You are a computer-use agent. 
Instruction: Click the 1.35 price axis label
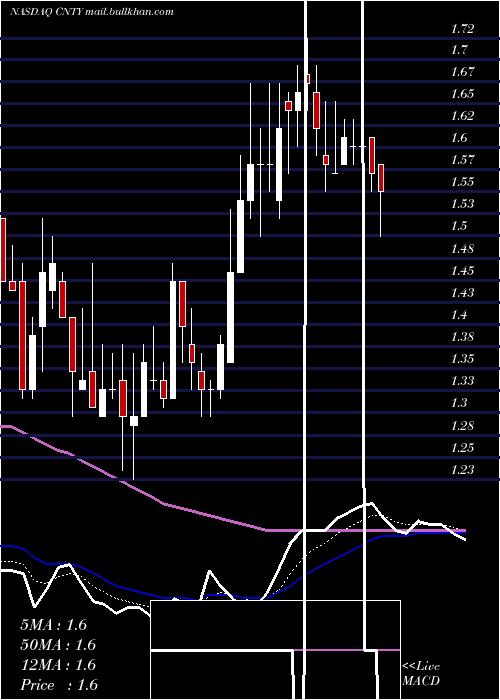point(462,359)
